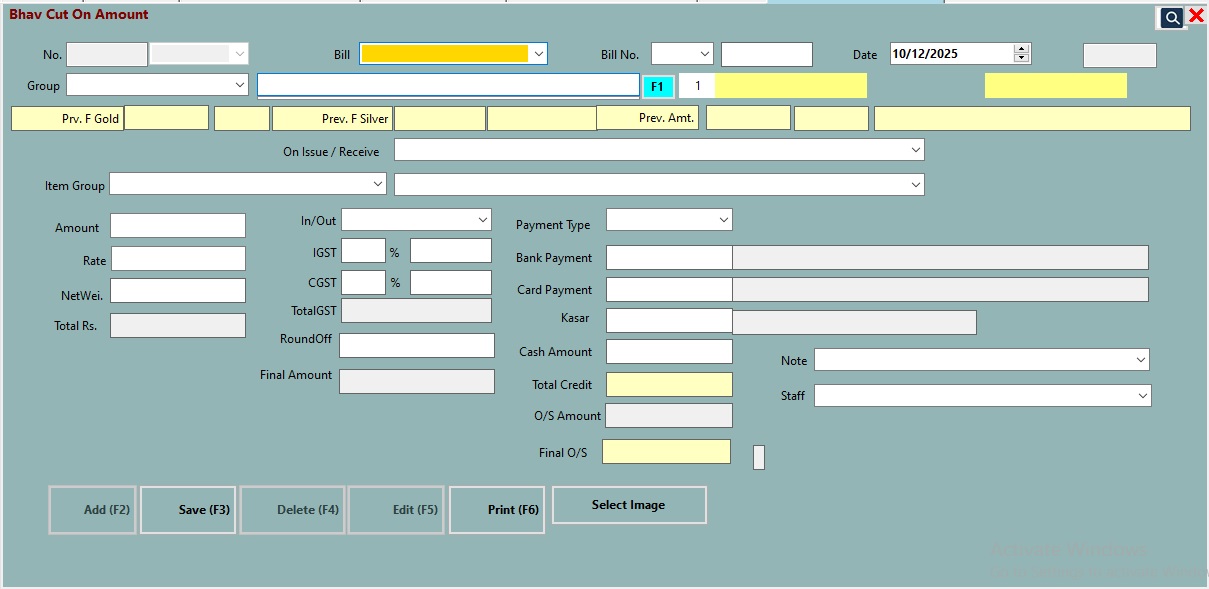Image resolution: width=1209 pixels, height=589 pixels.
Task: Click the RoundOff input field
Action: point(417,346)
